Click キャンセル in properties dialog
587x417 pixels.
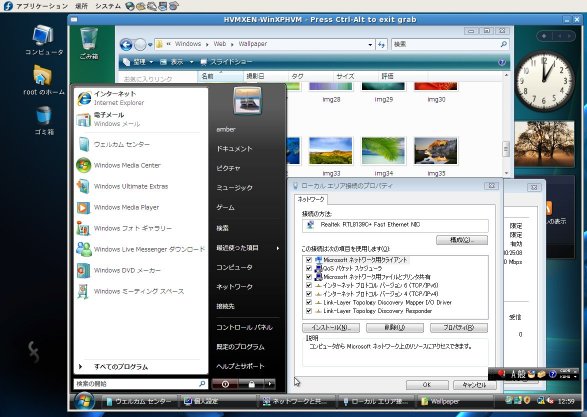point(475,385)
